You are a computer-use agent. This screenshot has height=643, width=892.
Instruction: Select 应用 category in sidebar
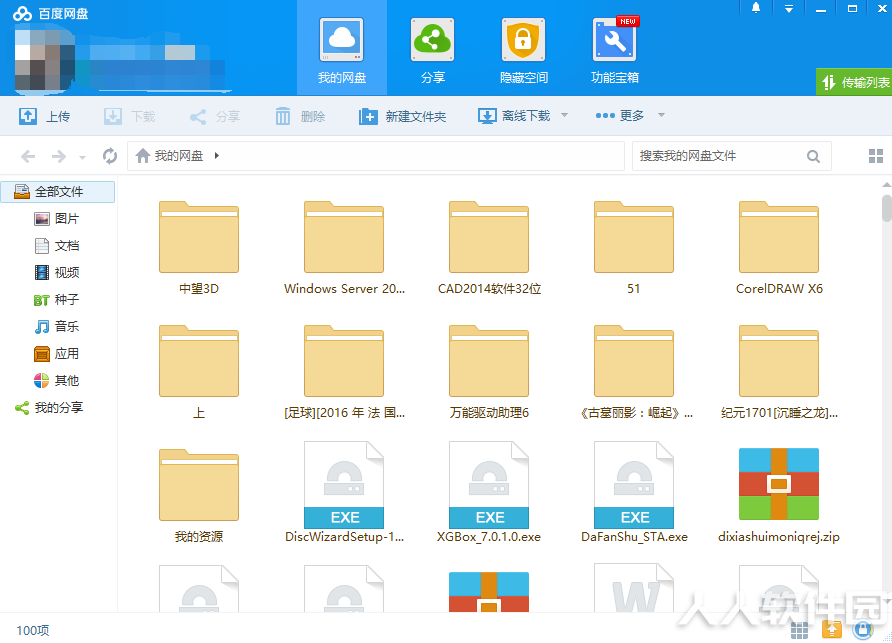coord(57,354)
